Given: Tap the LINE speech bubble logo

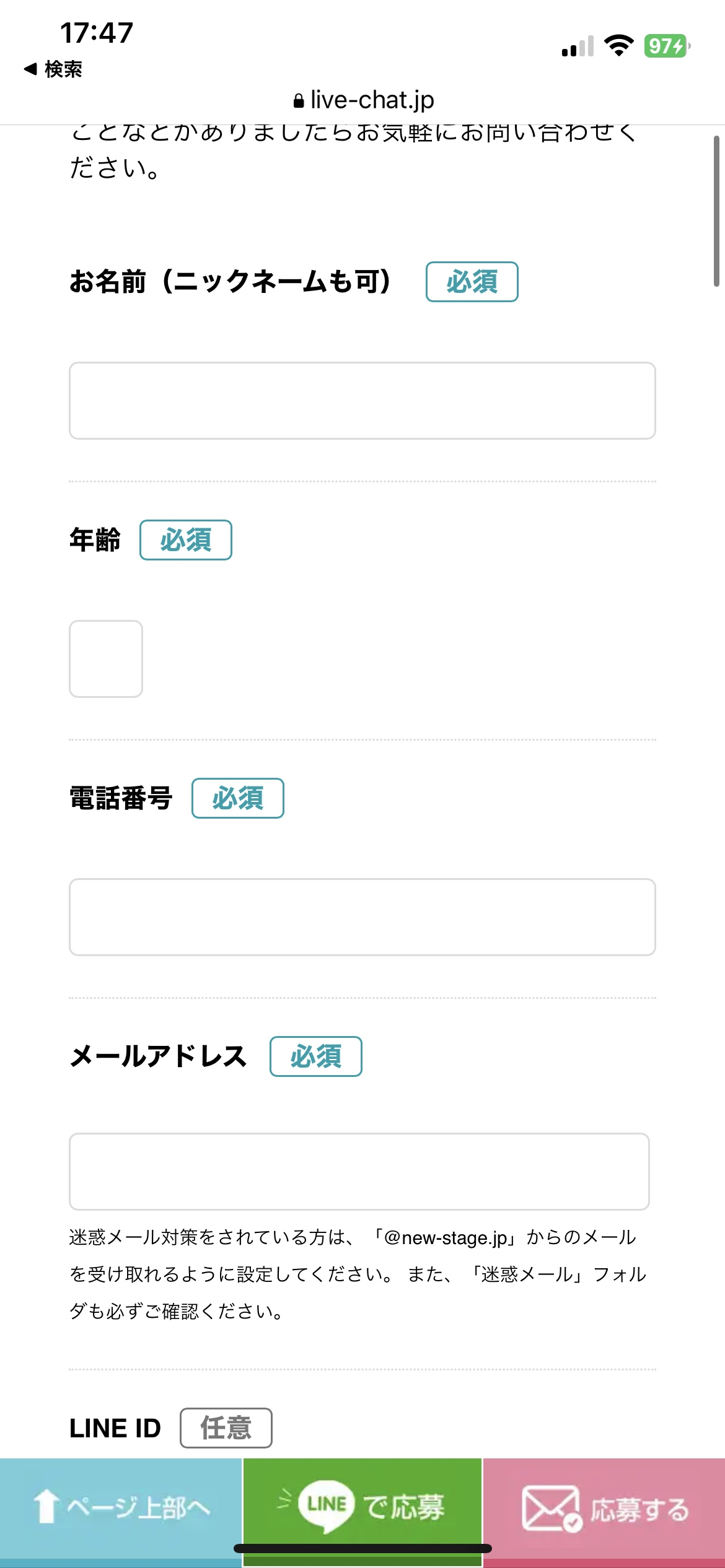Looking at the screenshot, I should (326, 1505).
